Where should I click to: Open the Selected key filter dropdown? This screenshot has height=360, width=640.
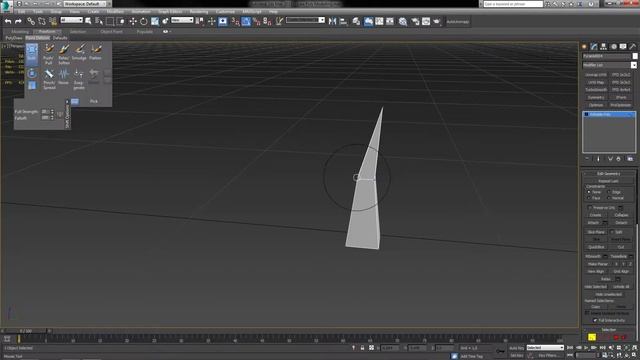(x=545, y=348)
